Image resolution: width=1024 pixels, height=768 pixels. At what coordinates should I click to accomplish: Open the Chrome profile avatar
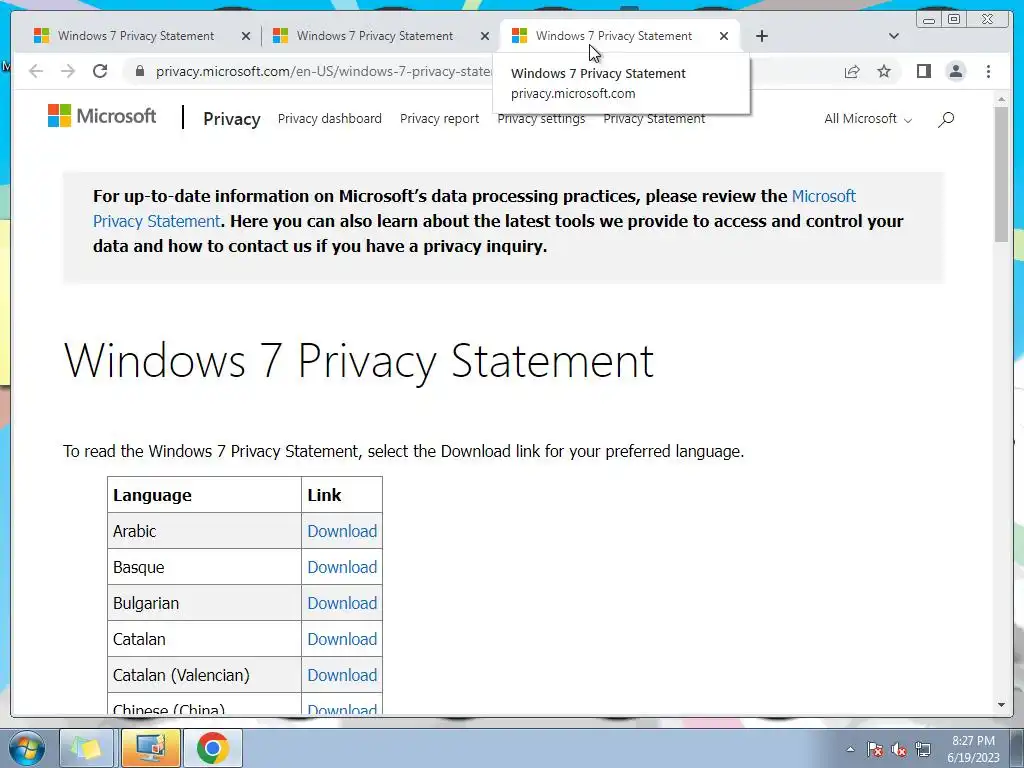coord(955,71)
